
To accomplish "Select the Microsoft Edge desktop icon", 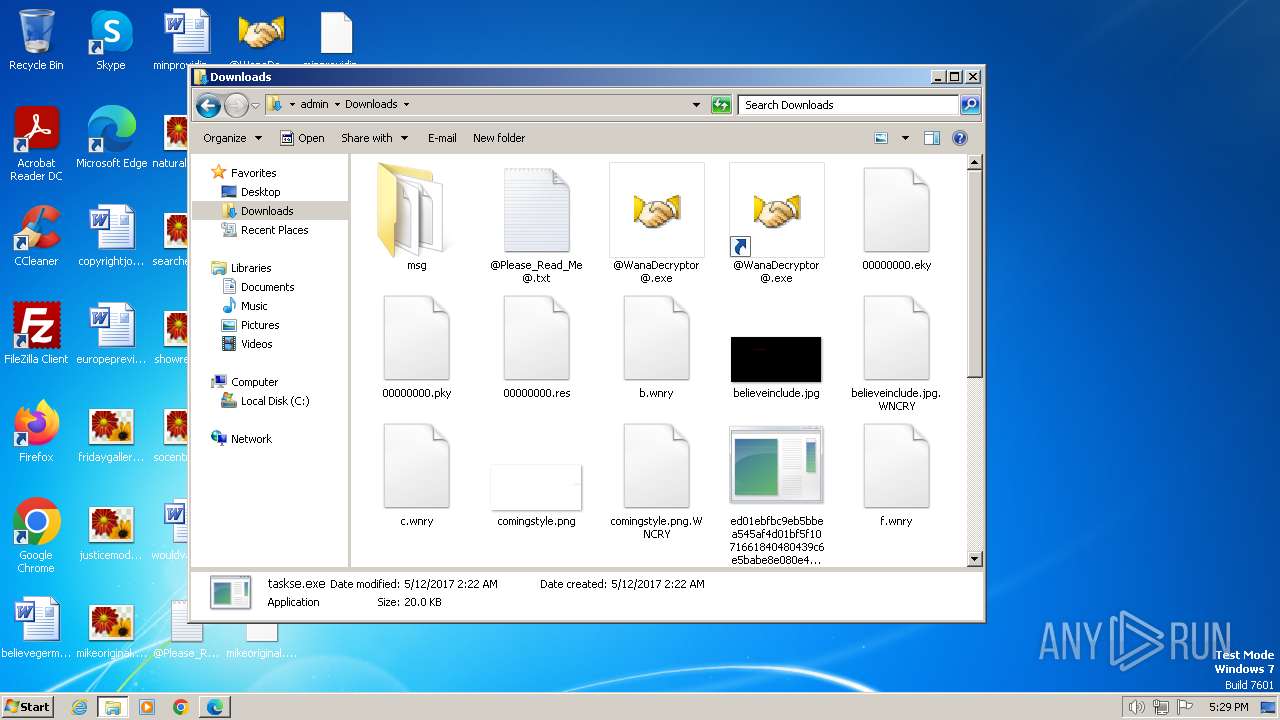I will pos(111,139).
